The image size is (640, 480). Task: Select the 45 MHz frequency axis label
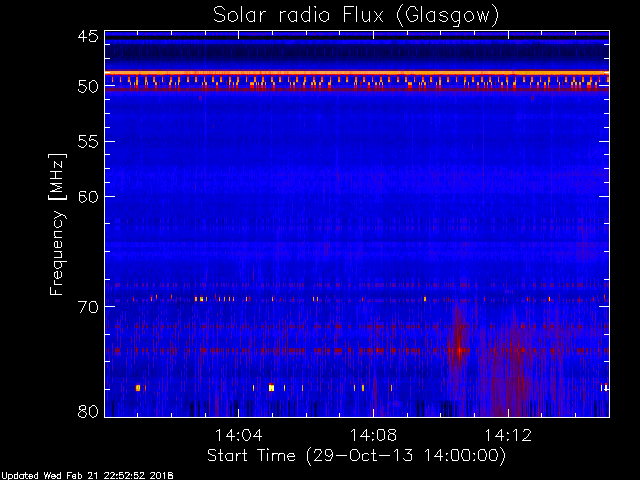point(88,37)
